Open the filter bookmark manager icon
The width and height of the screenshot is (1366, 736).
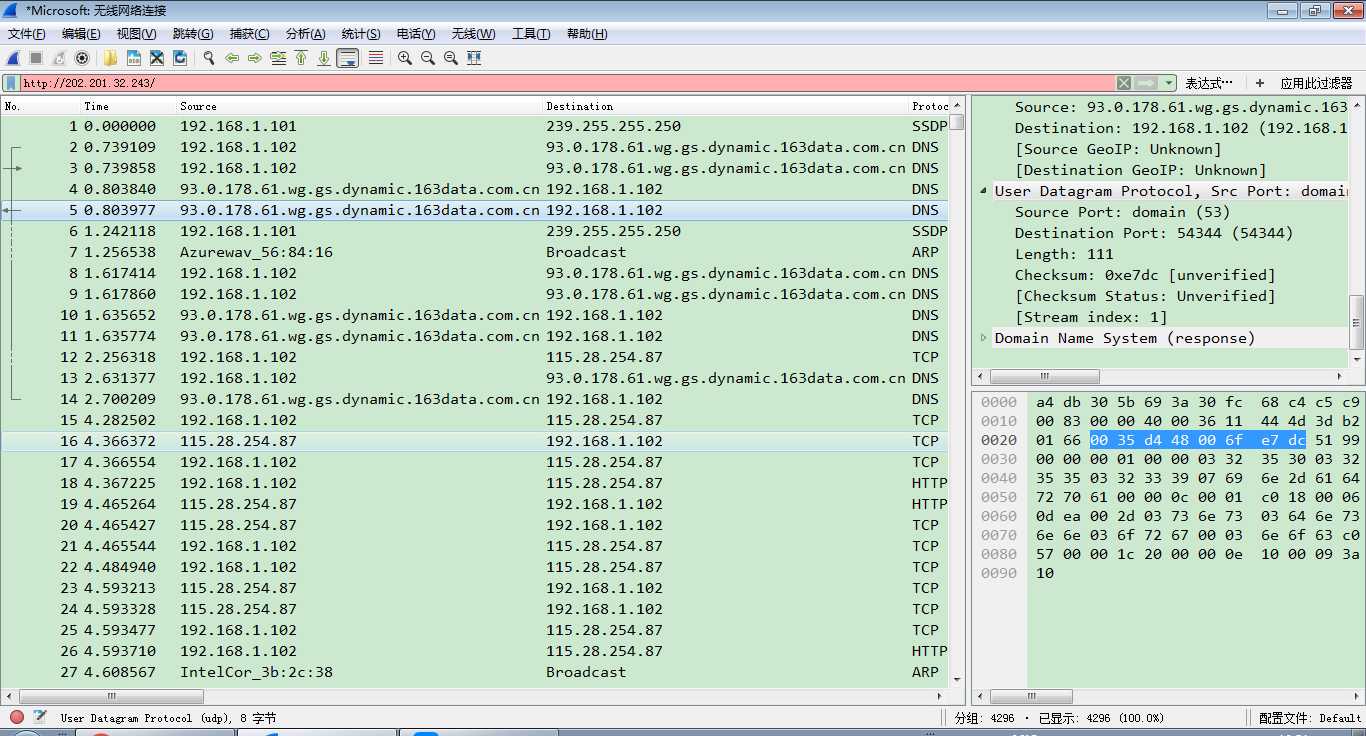pos(11,83)
